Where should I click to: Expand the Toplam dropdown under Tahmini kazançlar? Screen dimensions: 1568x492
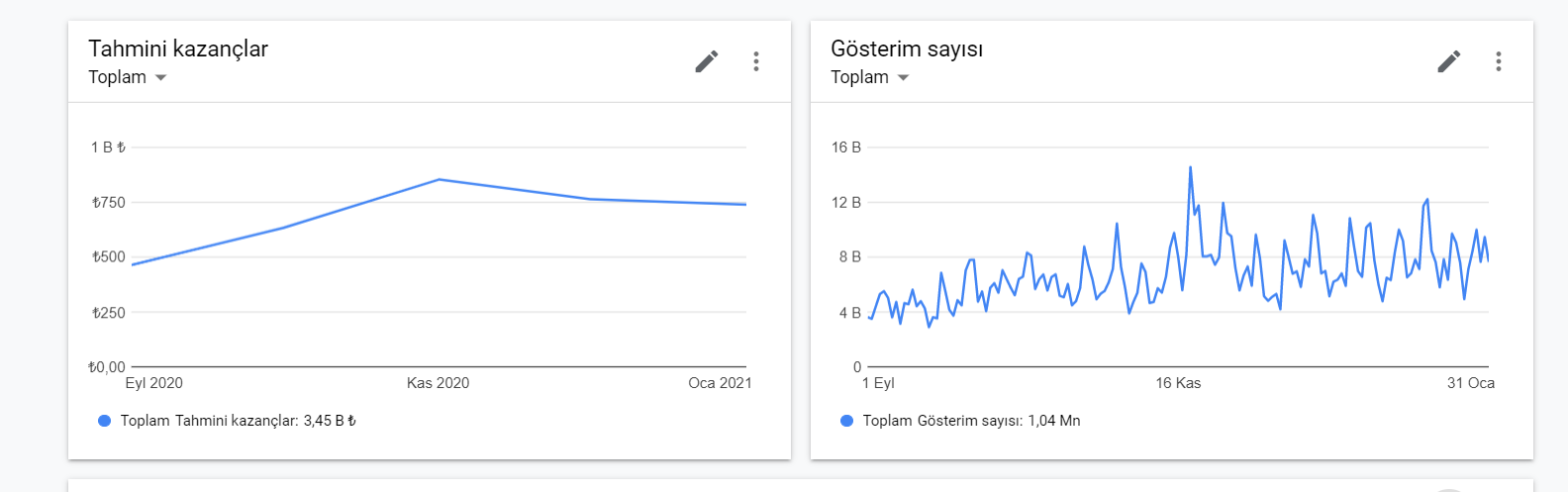127,77
